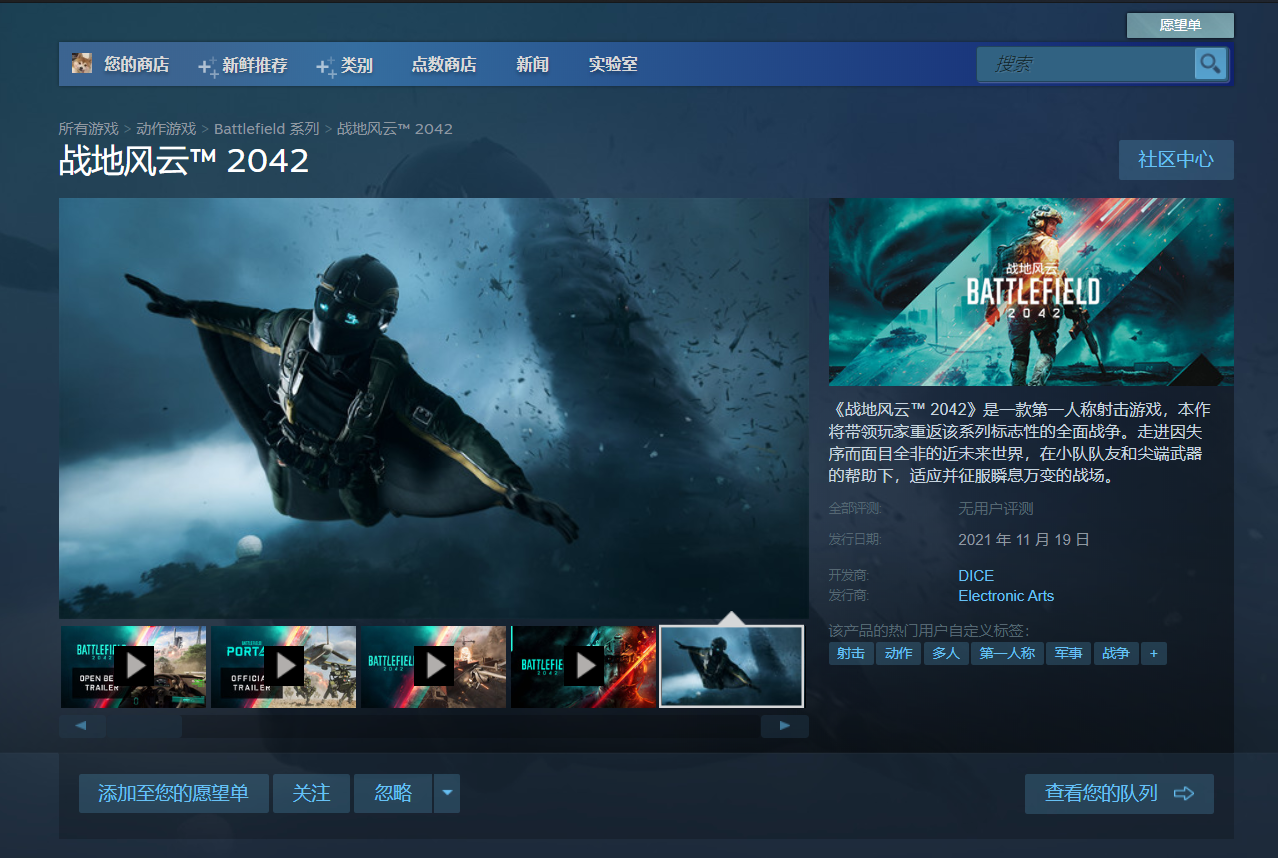Open the 新鲜推荐 menu
Viewport: 1278px width, 858px height.
click(x=254, y=65)
